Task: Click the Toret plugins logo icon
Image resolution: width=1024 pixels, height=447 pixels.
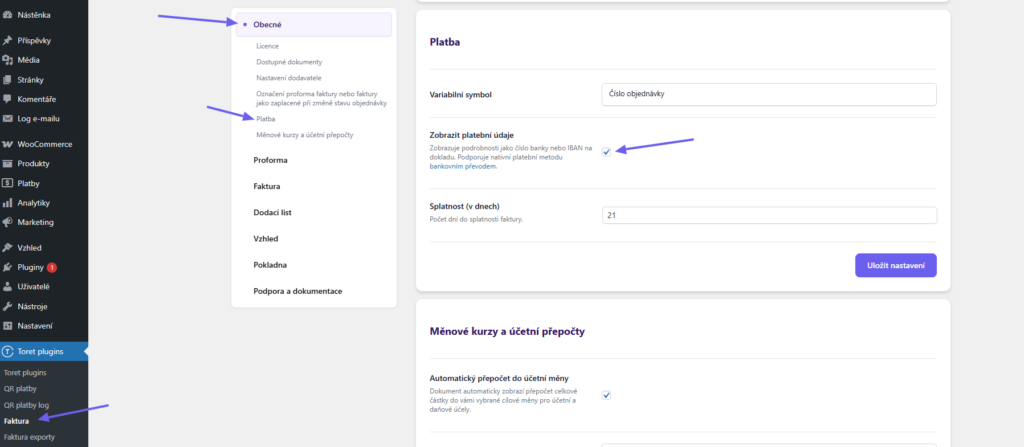Action: coord(8,352)
